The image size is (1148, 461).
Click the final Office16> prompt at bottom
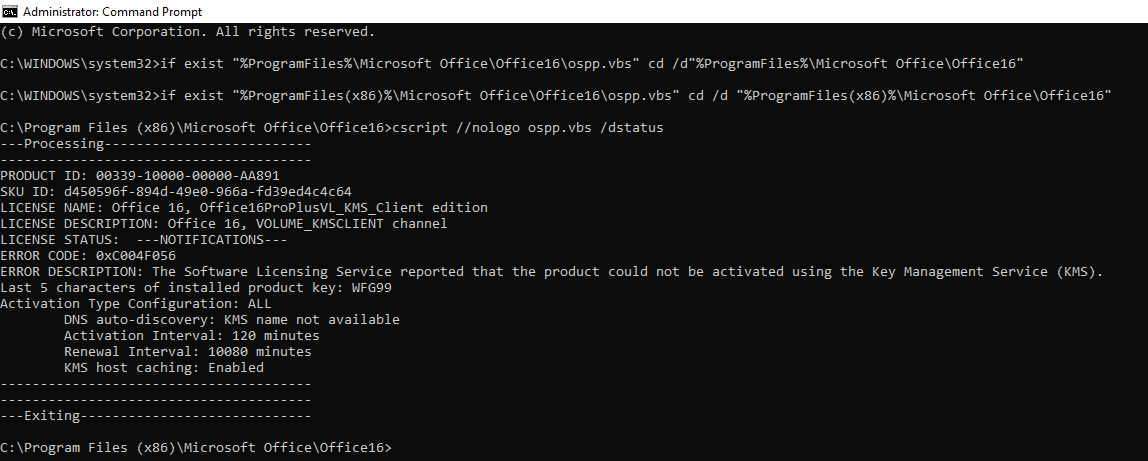(196, 448)
